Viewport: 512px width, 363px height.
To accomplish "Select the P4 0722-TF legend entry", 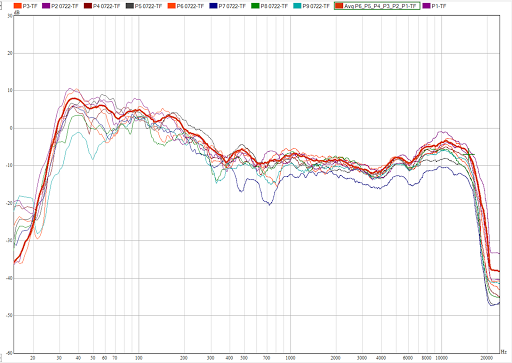I will point(102,6).
